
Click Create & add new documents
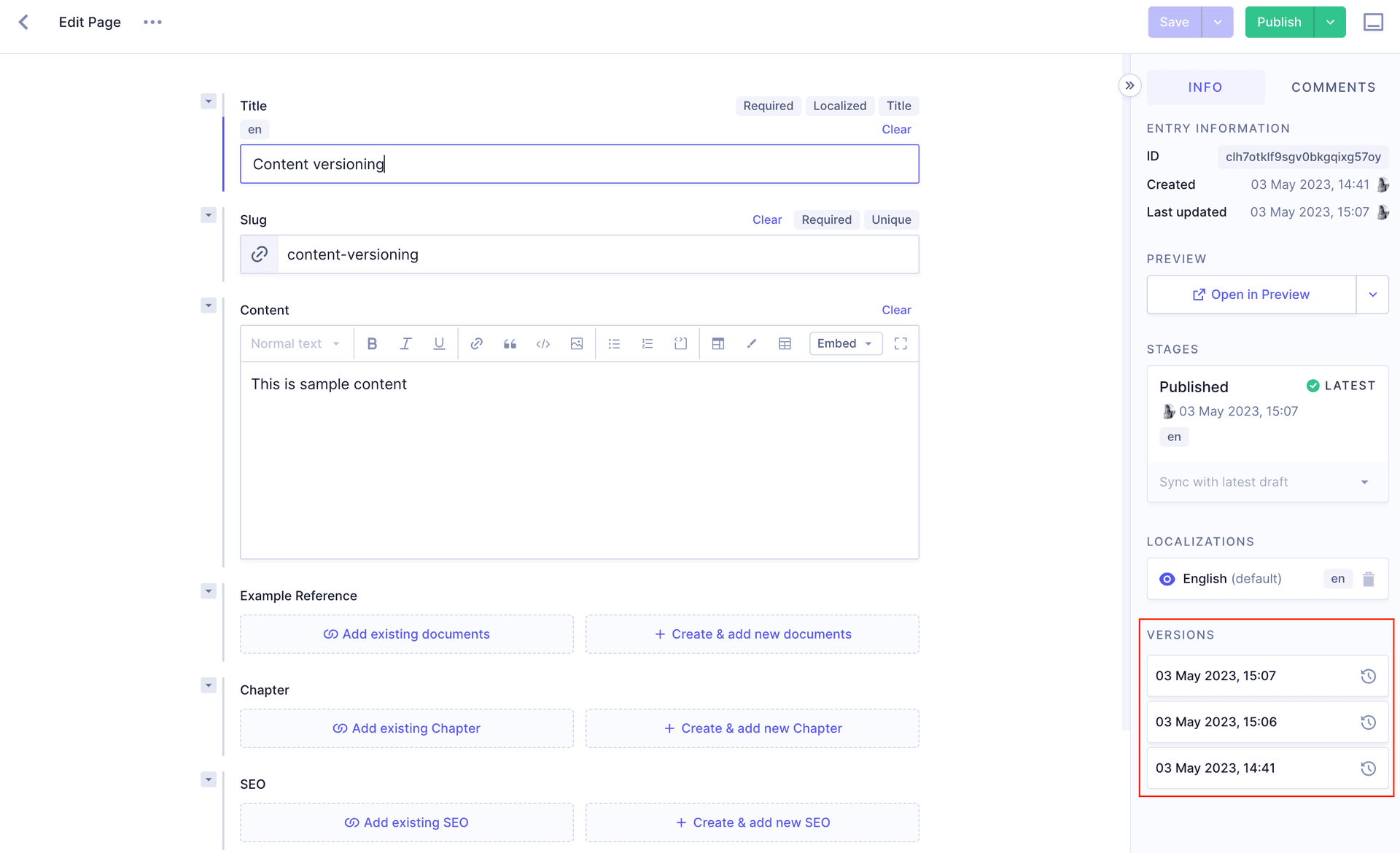753,634
